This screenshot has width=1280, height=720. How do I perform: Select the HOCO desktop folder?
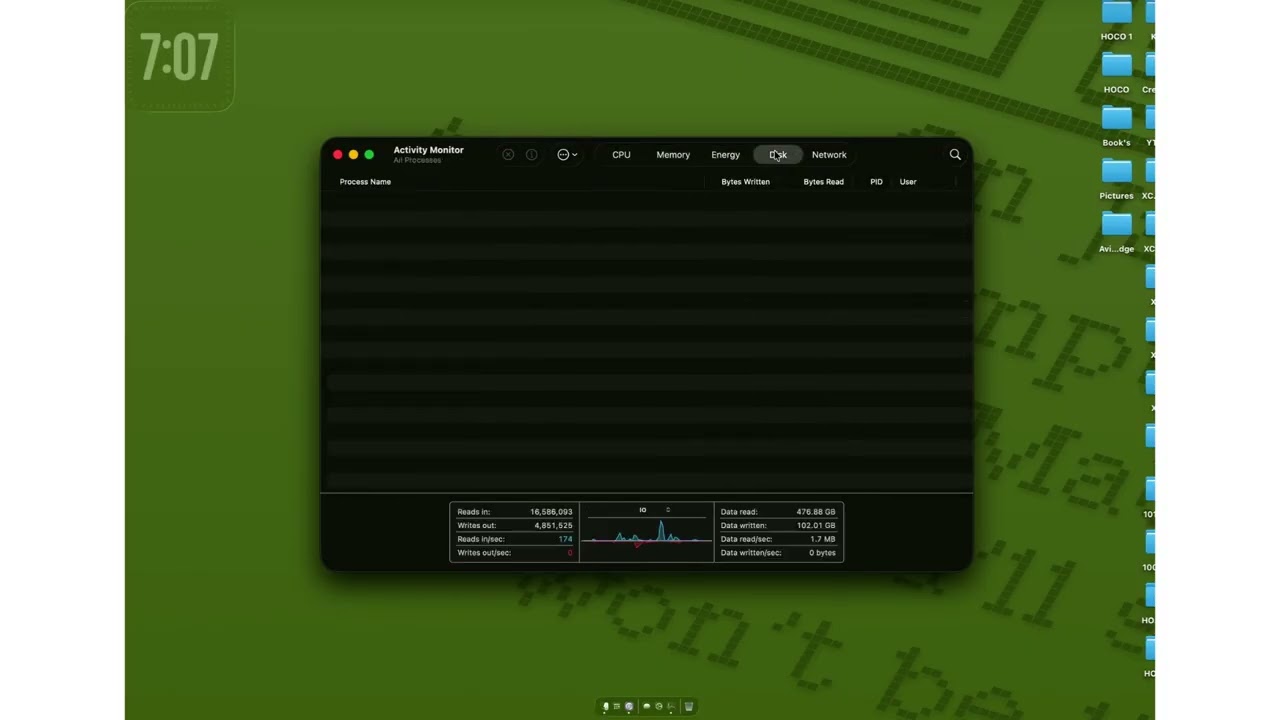click(x=1116, y=73)
